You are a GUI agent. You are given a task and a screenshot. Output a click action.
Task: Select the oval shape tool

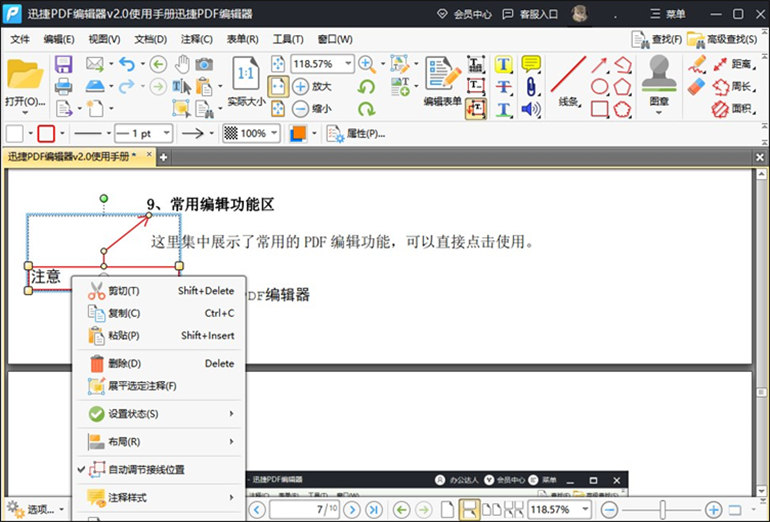[599, 87]
